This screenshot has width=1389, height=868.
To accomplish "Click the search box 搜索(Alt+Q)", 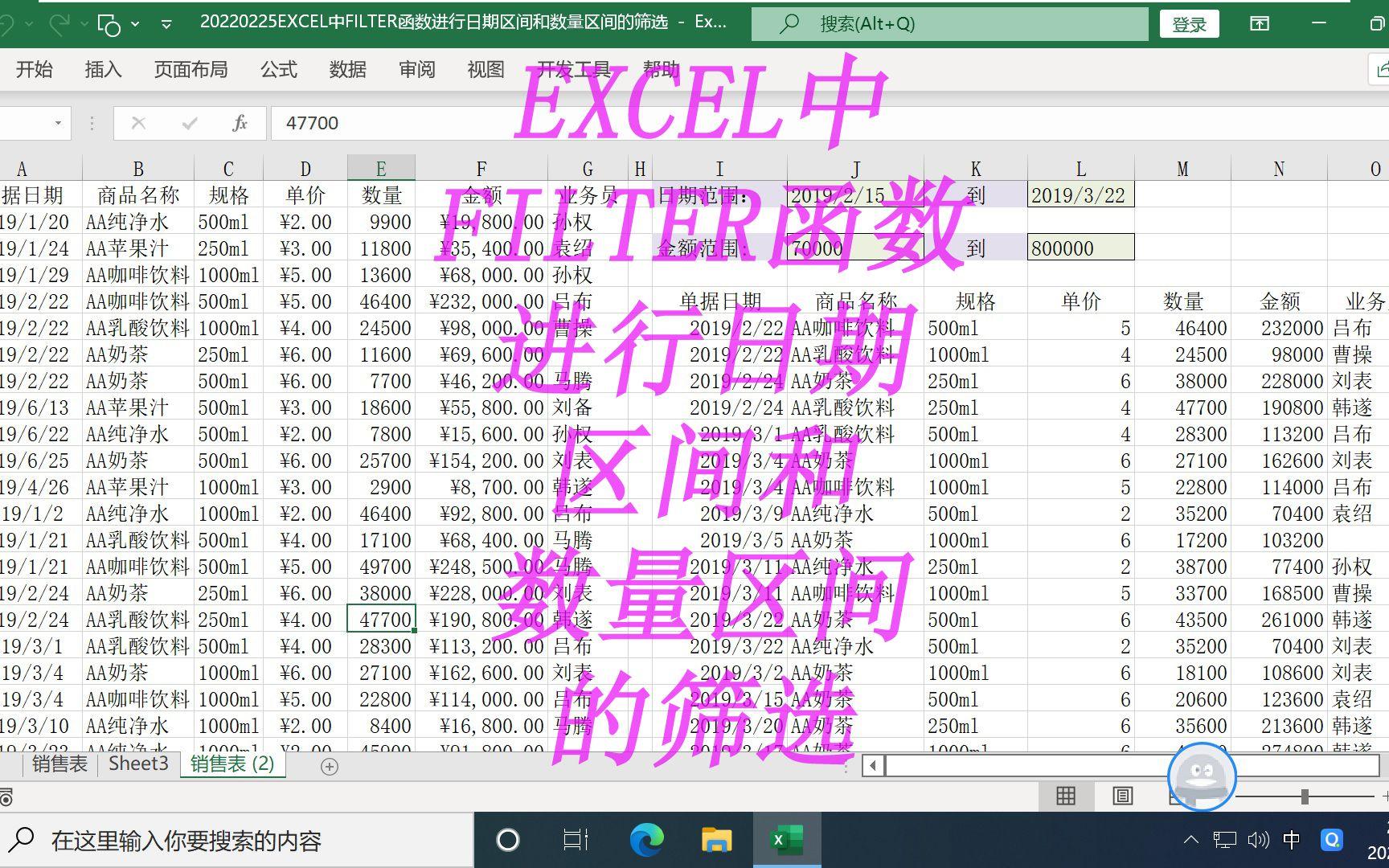I will tap(949, 24).
